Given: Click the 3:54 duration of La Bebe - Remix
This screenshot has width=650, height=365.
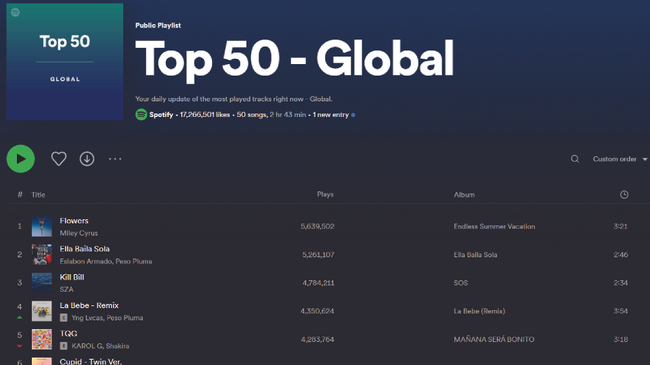Looking at the screenshot, I should (621, 311).
